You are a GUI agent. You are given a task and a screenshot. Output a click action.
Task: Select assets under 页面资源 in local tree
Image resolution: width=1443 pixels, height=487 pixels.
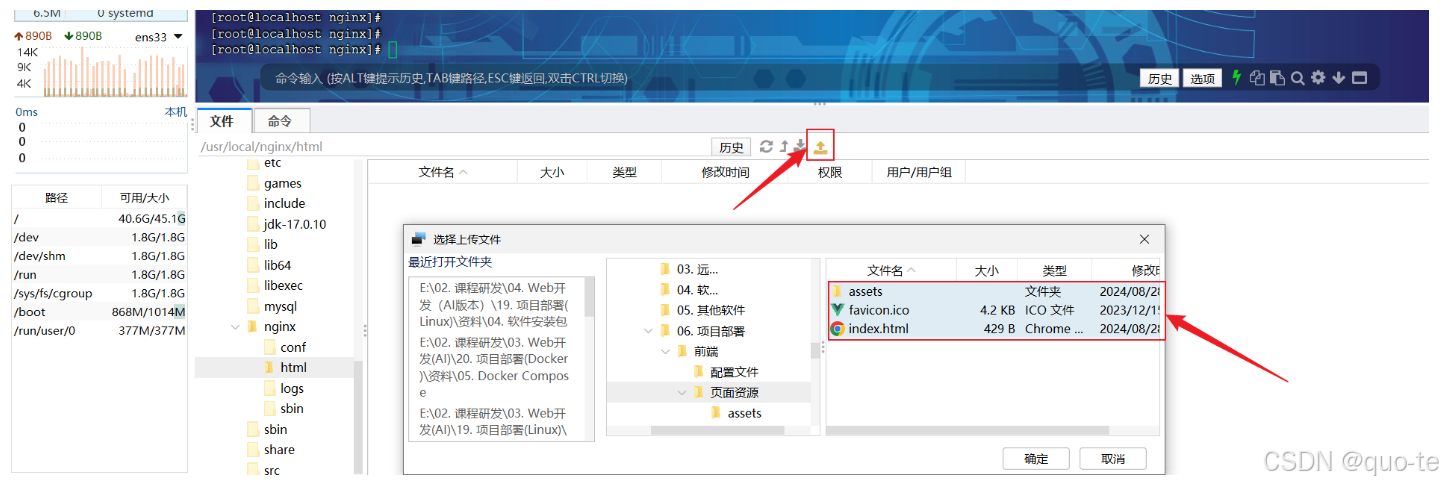tap(744, 413)
